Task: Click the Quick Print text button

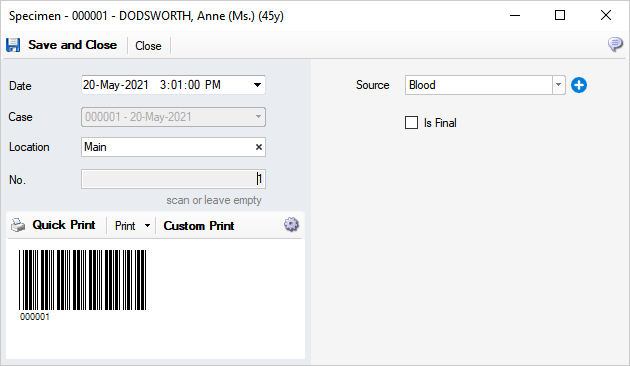Action: pos(63,225)
